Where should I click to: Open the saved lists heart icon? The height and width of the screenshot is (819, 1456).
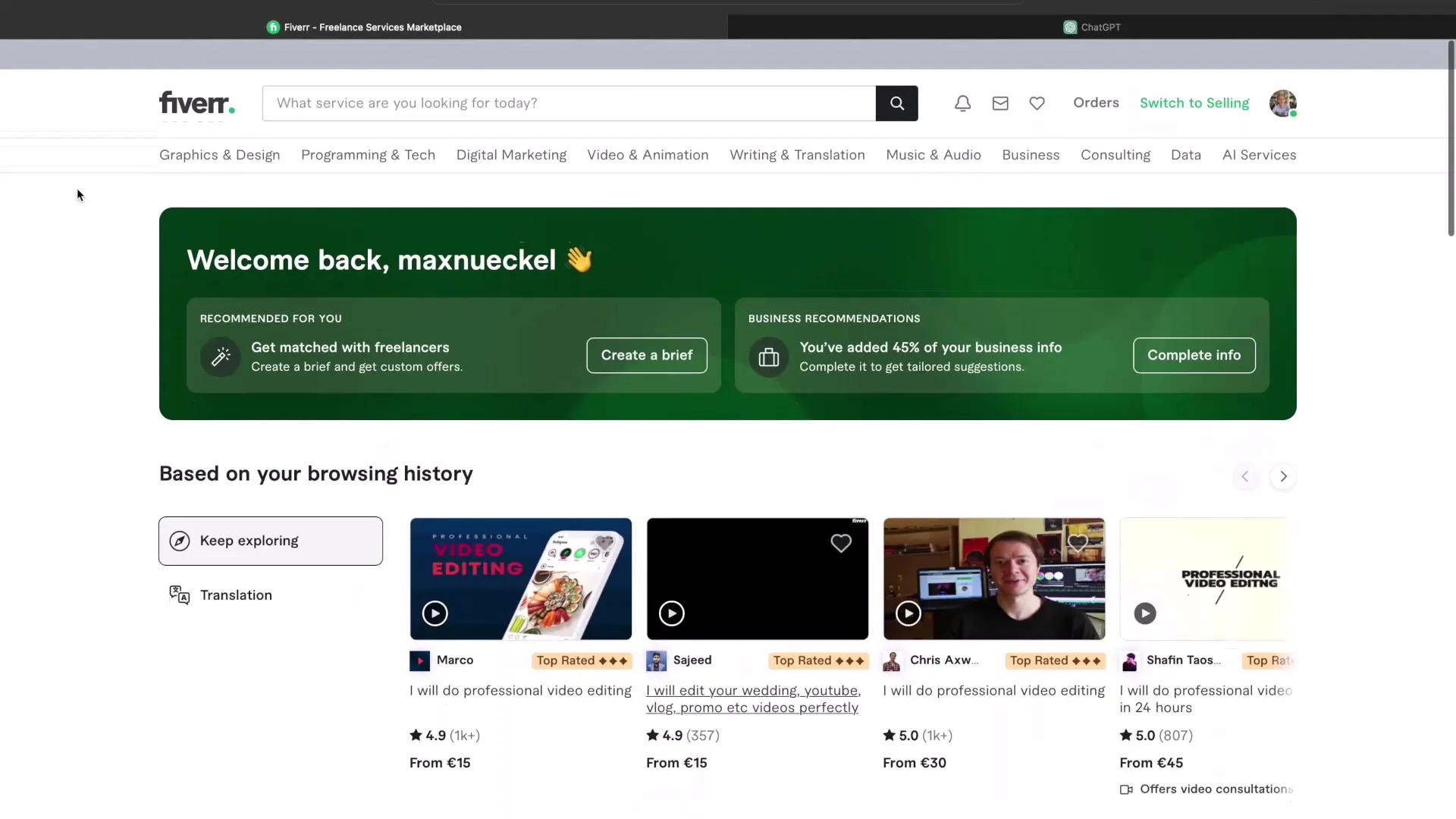click(1037, 103)
